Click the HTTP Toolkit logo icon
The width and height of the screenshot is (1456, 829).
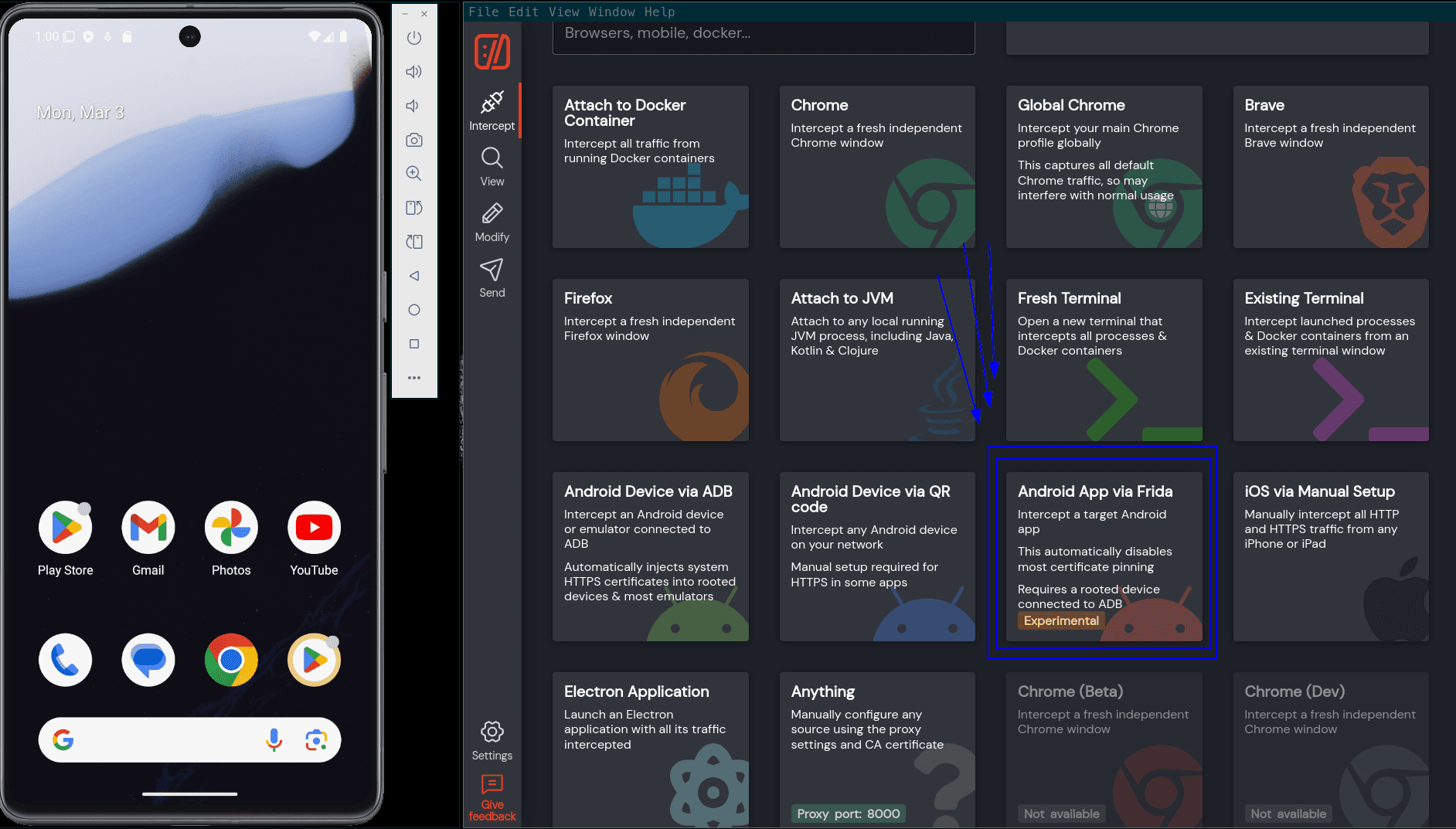[492, 52]
